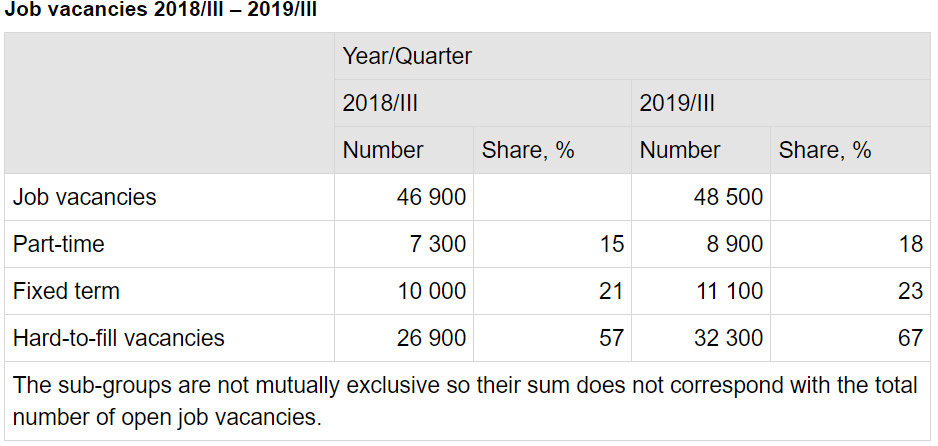
Task: Select the Number header under 2018/III
Action: [x=383, y=151]
